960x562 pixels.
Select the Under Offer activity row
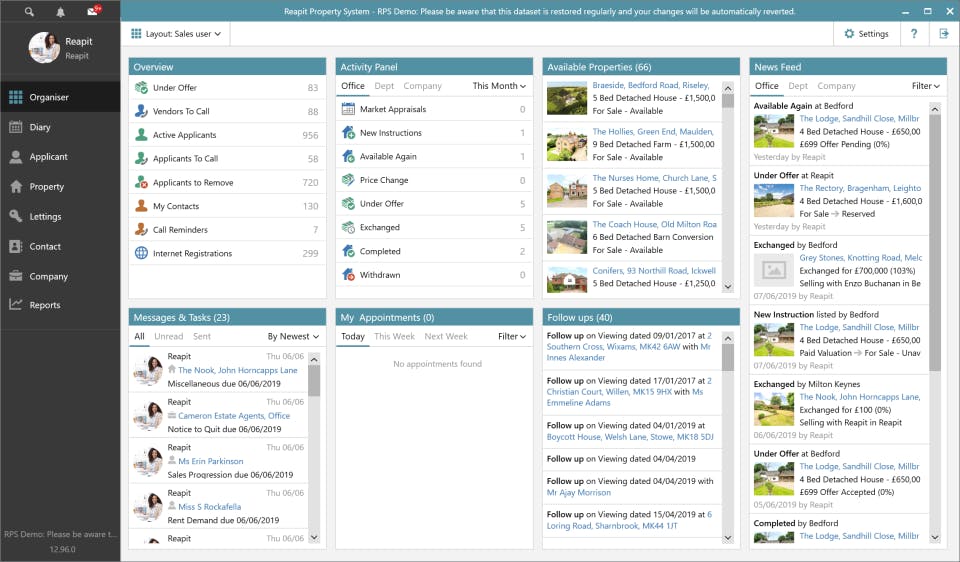pos(434,203)
